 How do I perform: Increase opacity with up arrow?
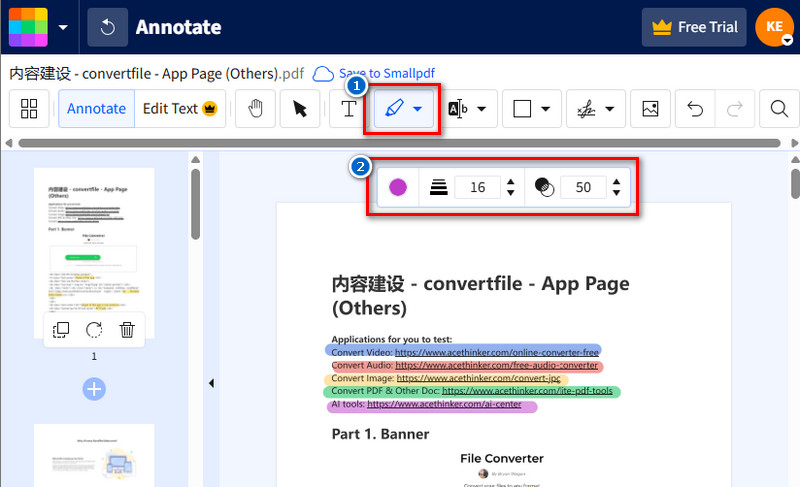coord(617,182)
